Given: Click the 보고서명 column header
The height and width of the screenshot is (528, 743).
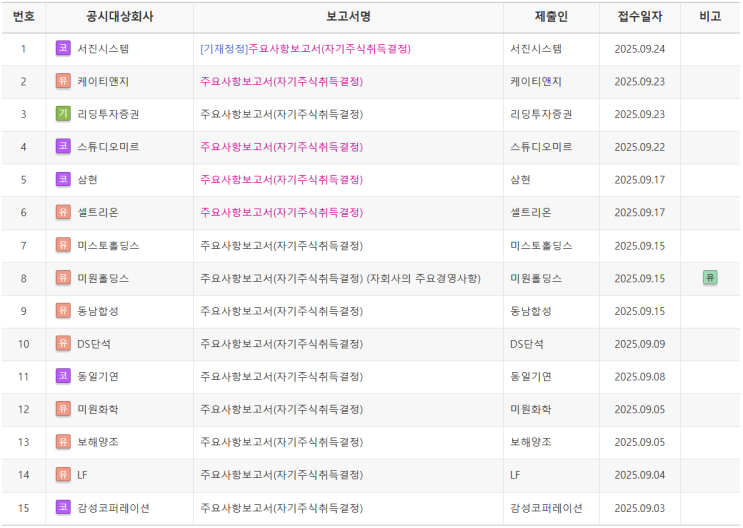Looking at the screenshot, I should coord(348,17).
